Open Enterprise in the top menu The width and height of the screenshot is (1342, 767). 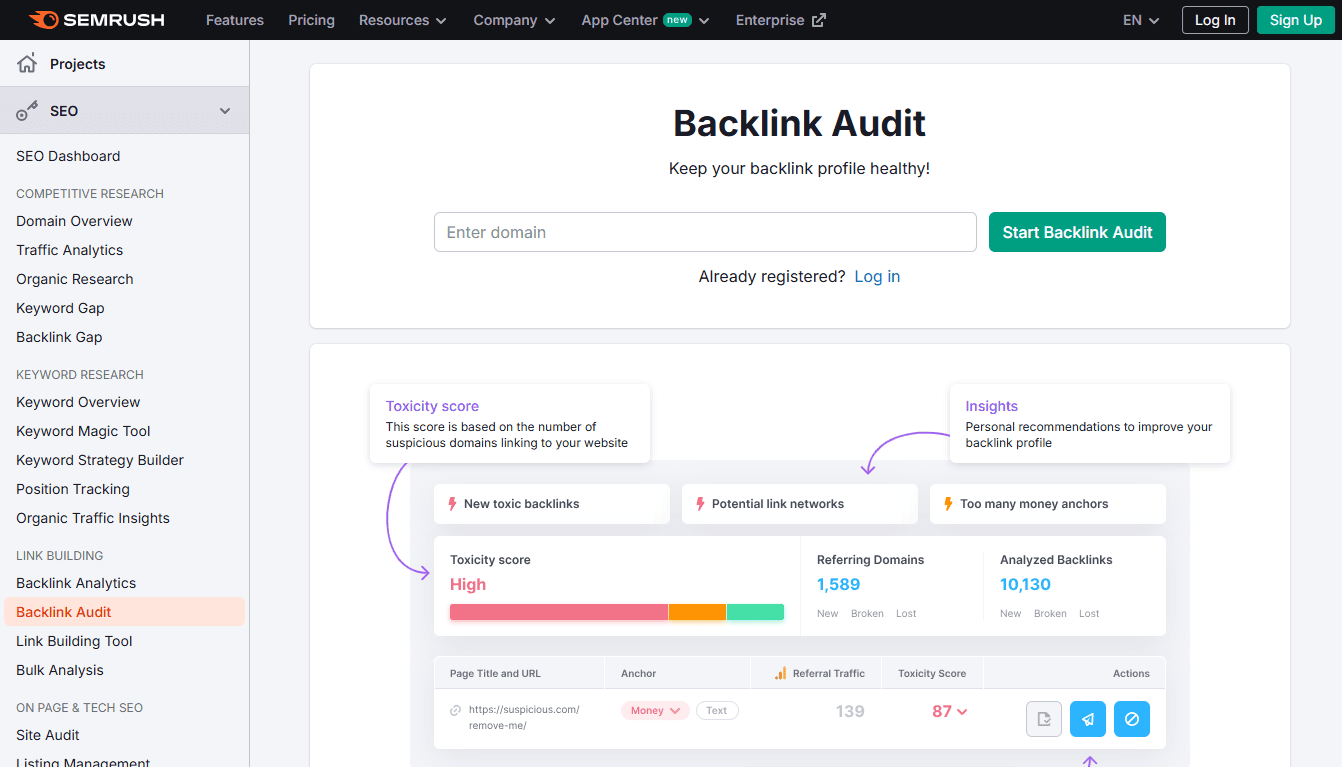click(x=780, y=20)
